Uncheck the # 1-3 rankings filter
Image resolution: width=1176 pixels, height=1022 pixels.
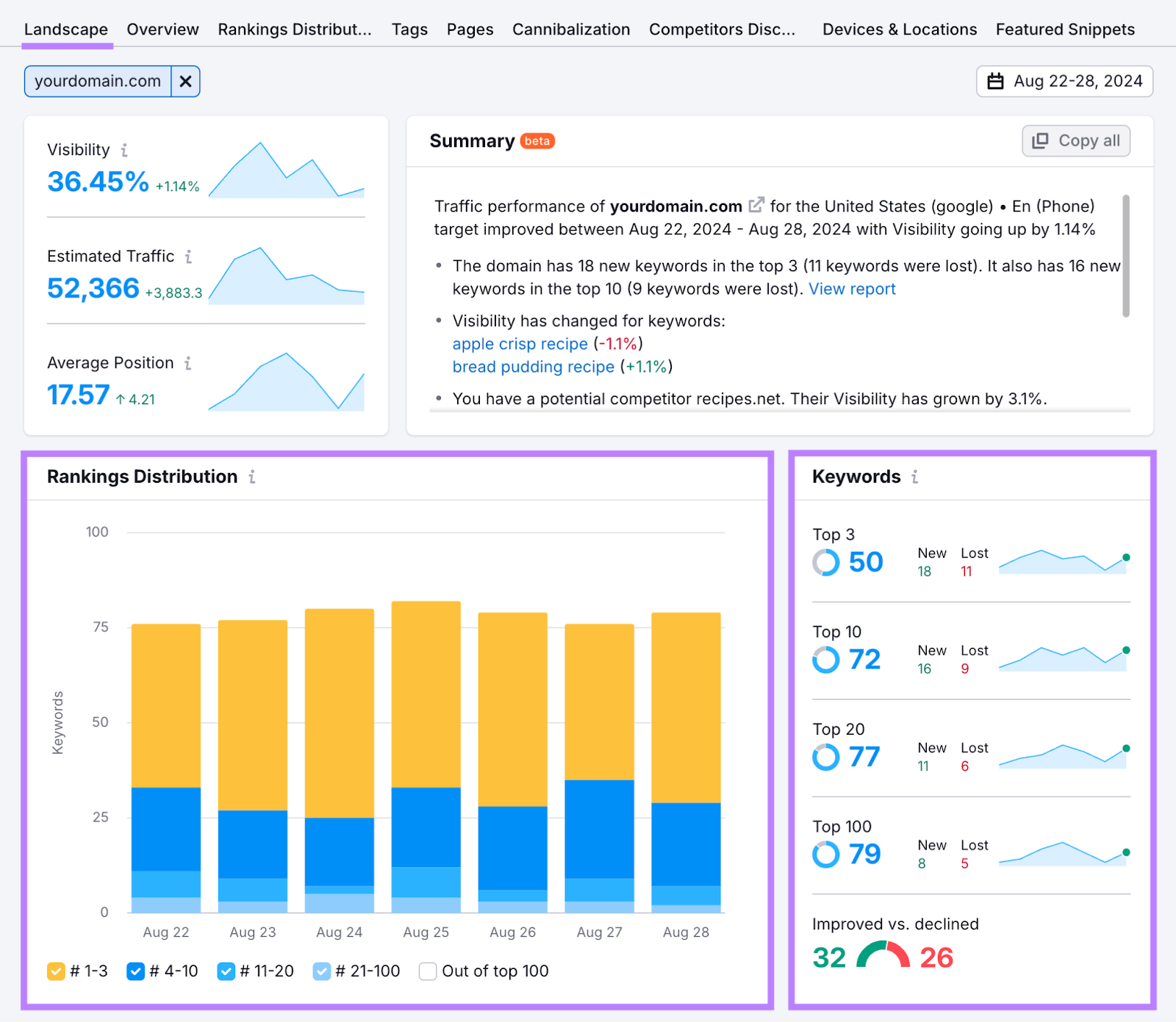56,971
